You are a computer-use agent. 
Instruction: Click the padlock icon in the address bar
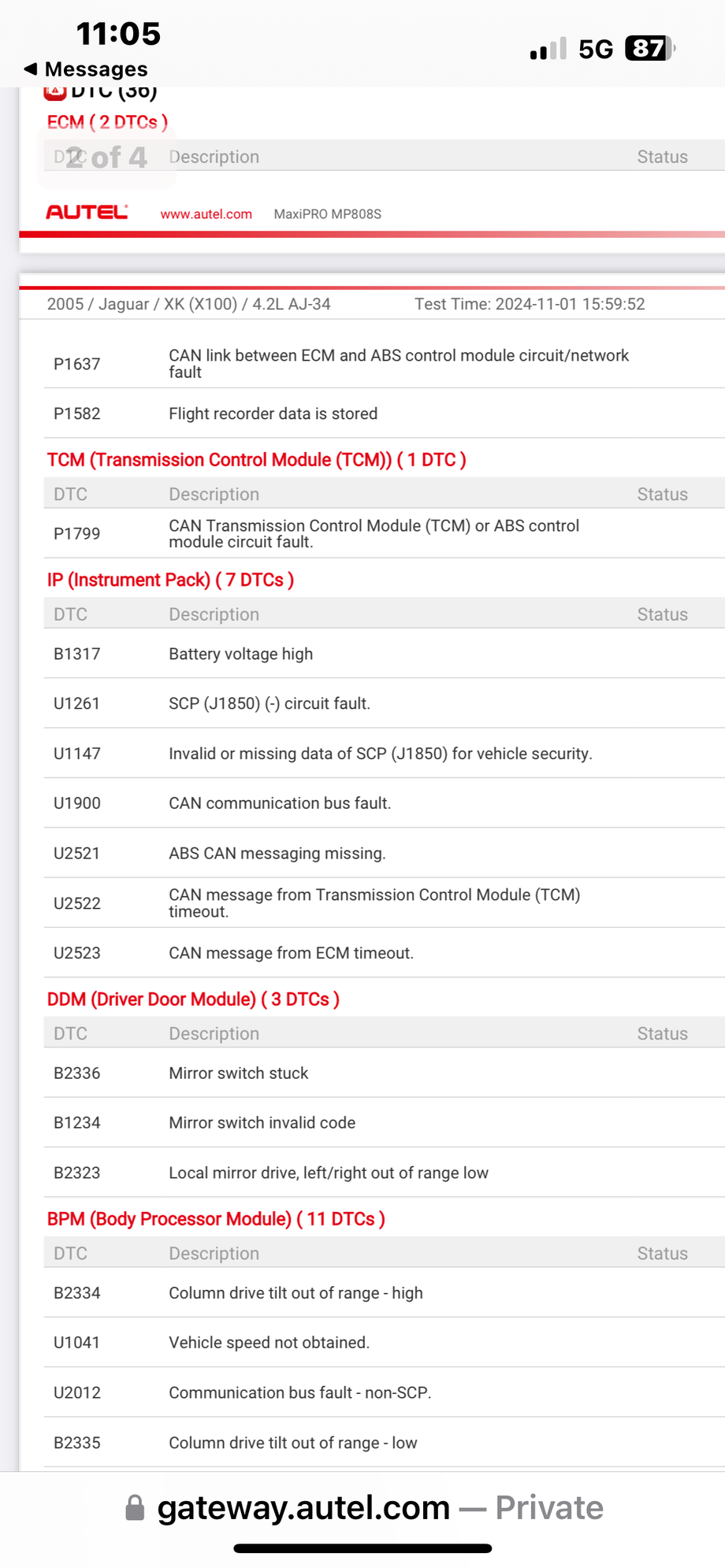pos(136,1507)
